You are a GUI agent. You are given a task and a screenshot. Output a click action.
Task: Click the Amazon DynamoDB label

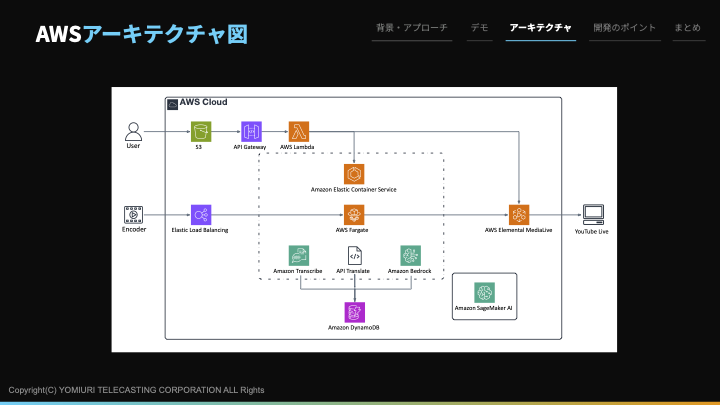coord(354,327)
